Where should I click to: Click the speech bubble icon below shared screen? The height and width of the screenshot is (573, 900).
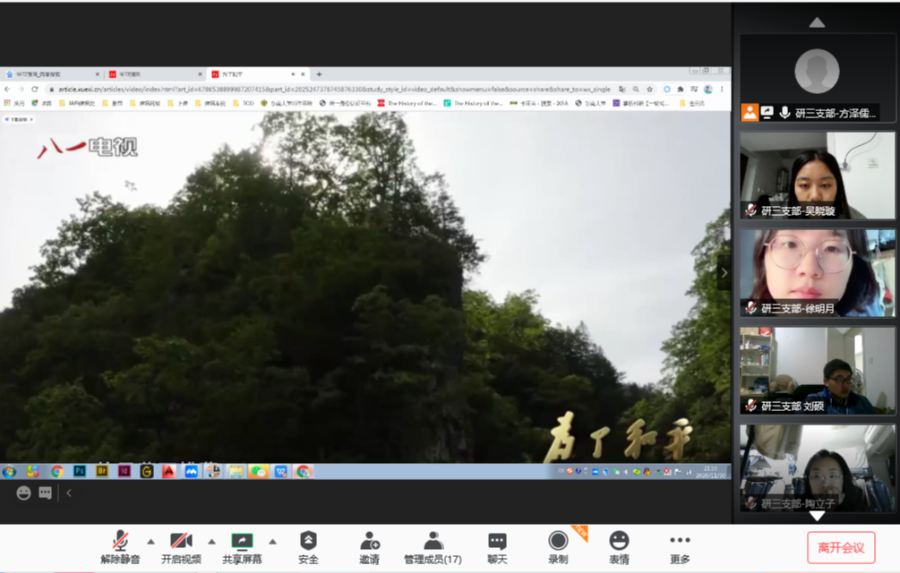[x=45, y=493]
